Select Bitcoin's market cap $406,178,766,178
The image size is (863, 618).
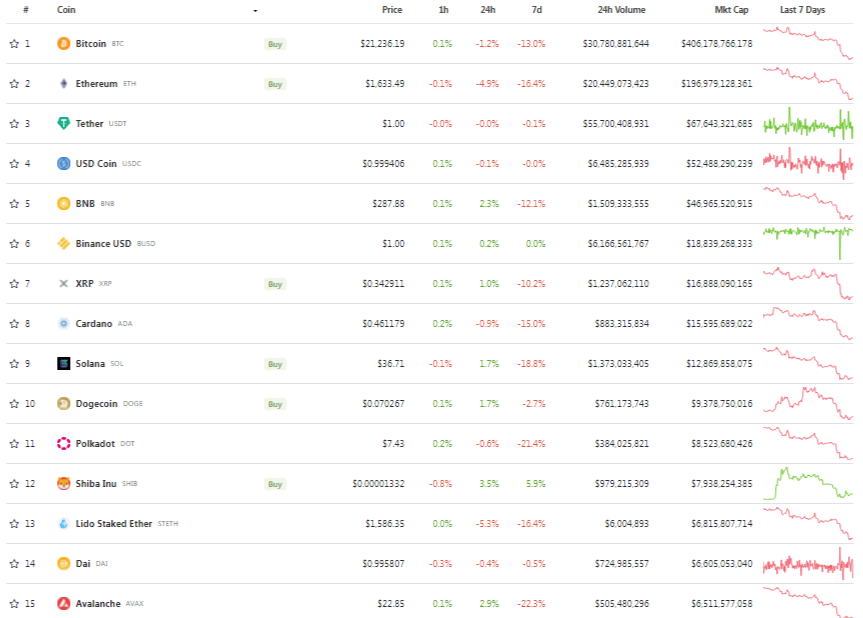point(717,43)
